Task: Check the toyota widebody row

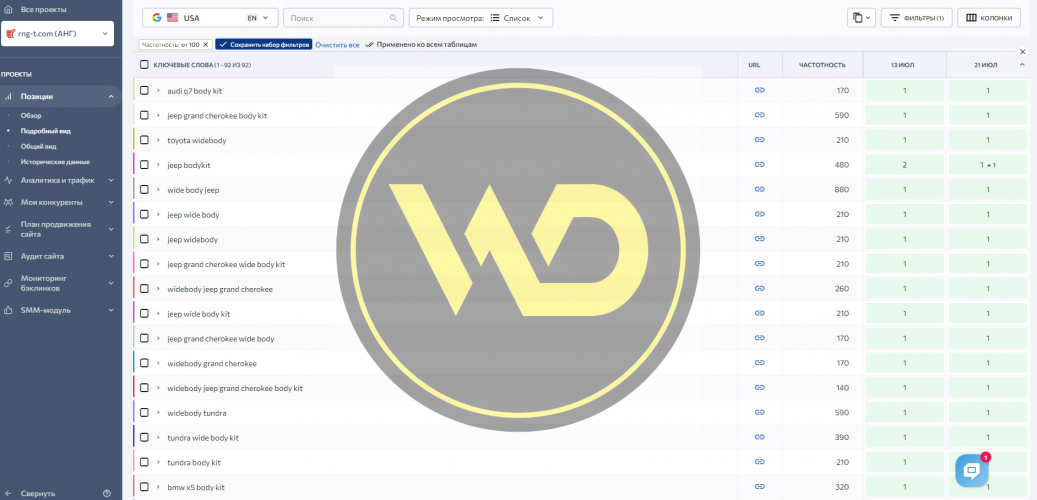Action: coord(144,140)
